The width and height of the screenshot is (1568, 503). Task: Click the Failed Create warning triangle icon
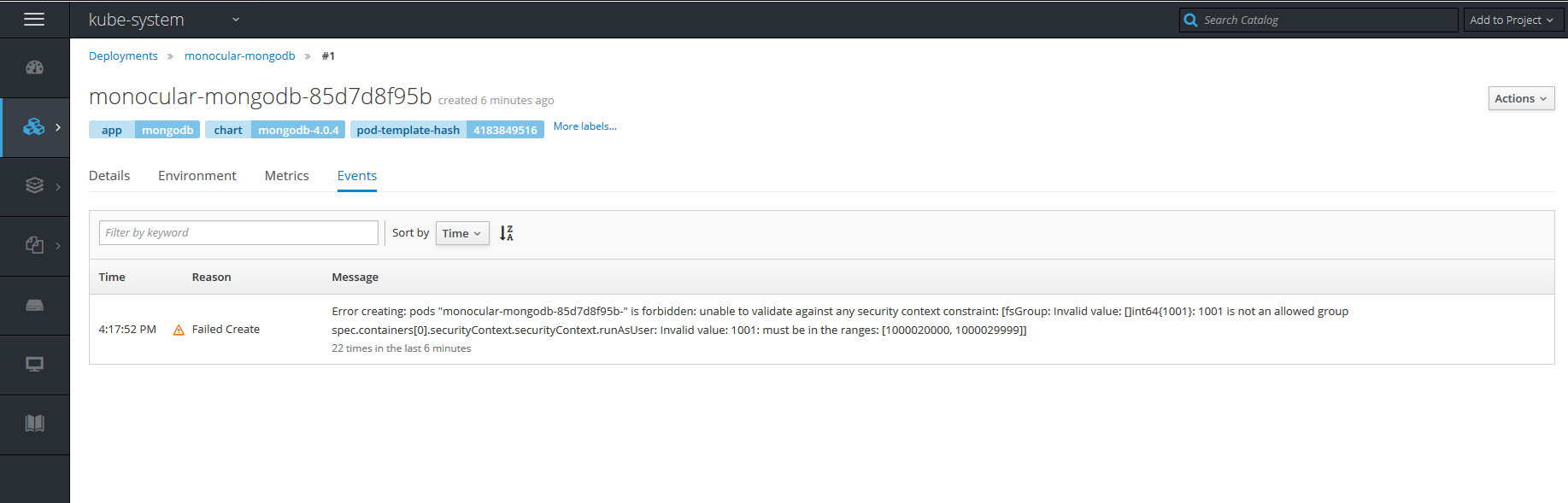(179, 330)
